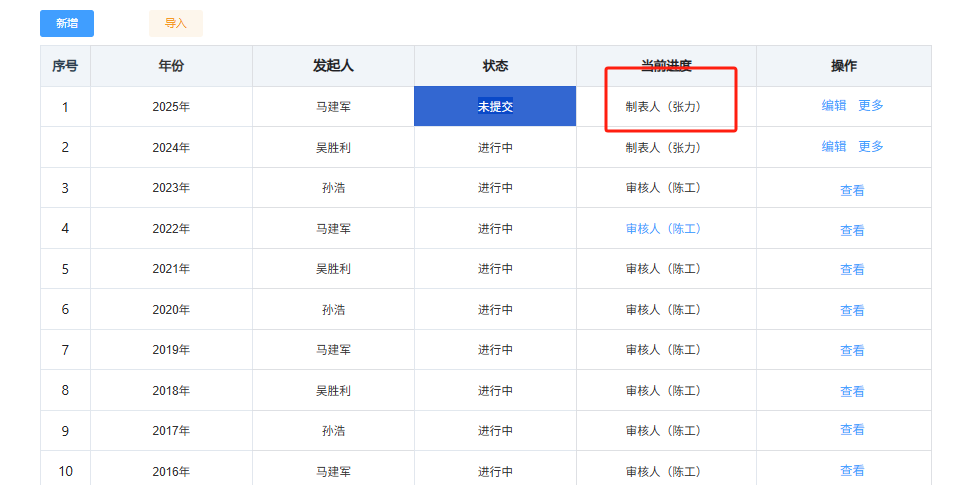Select the highlighted 未提交 status cell
This screenshot has width=973, height=485.
(495, 106)
